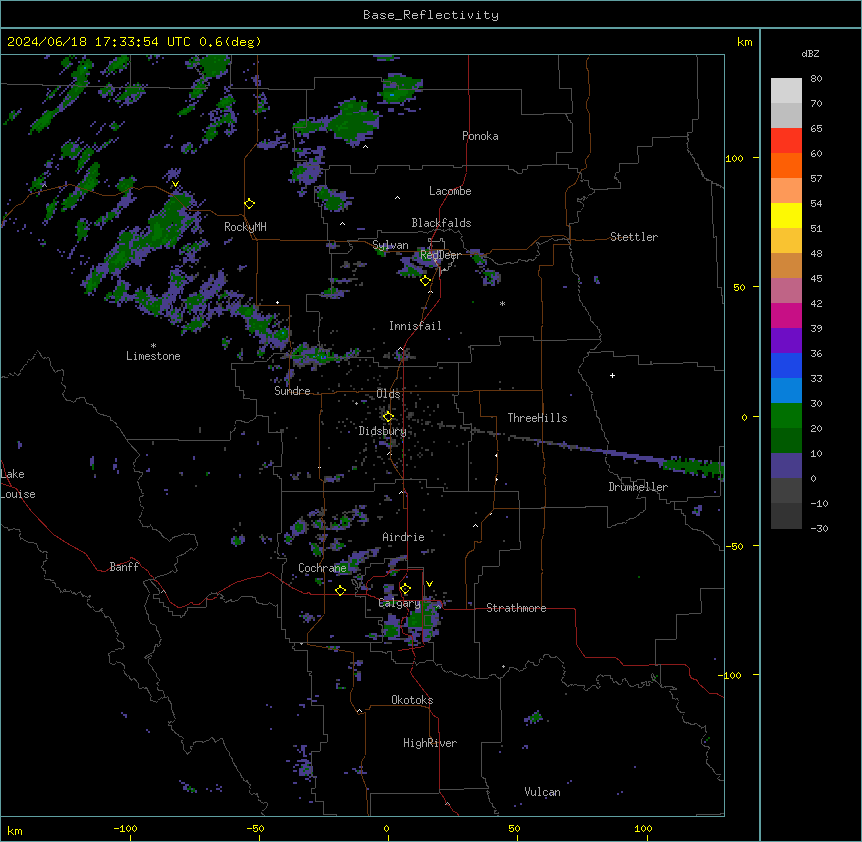The width and height of the screenshot is (862, 842).
Task: Select the Lacombe city label
Action: (x=450, y=191)
